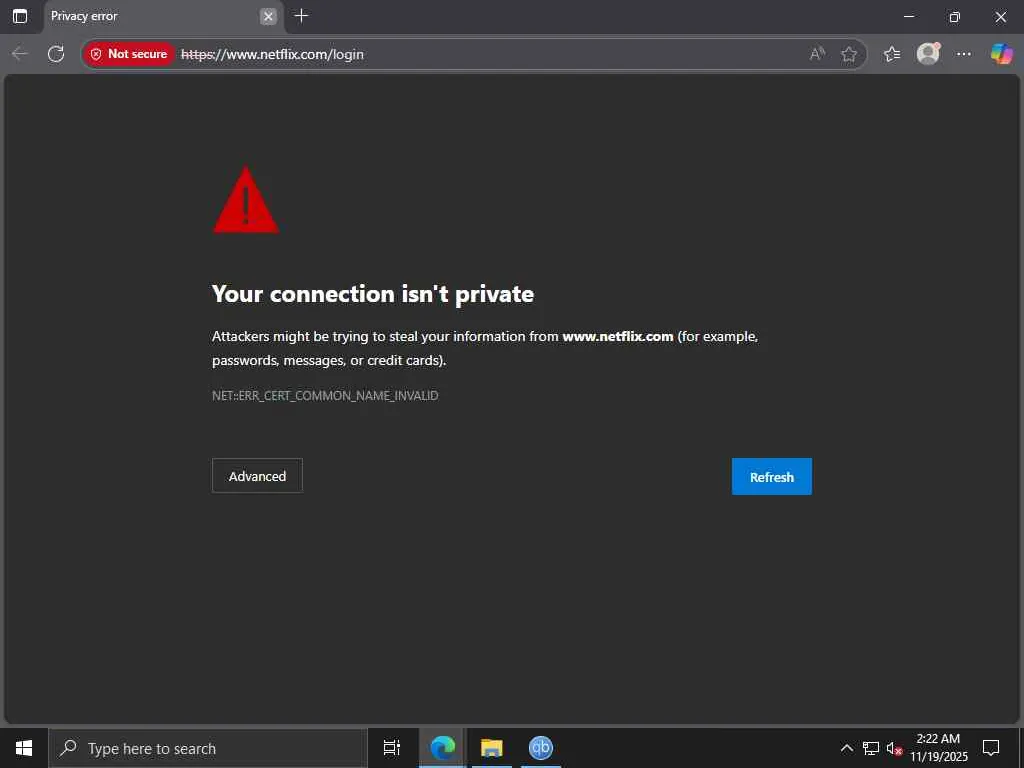Screen dimensions: 1024x768
Task: Select the Privacy error tab
Action: tap(163, 16)
